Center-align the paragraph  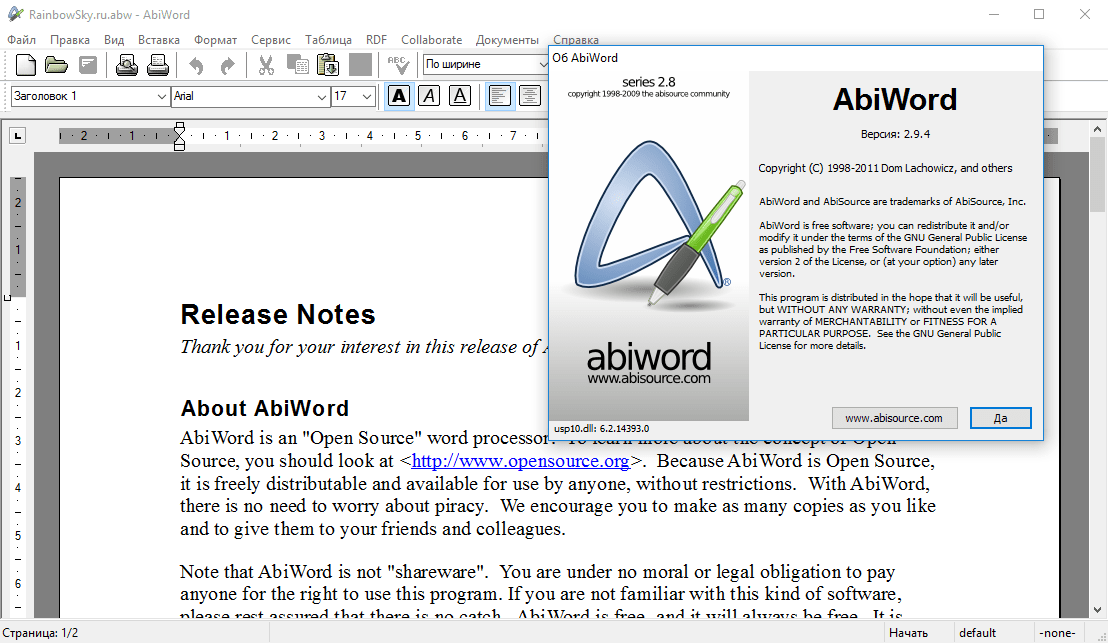[530, 96]
